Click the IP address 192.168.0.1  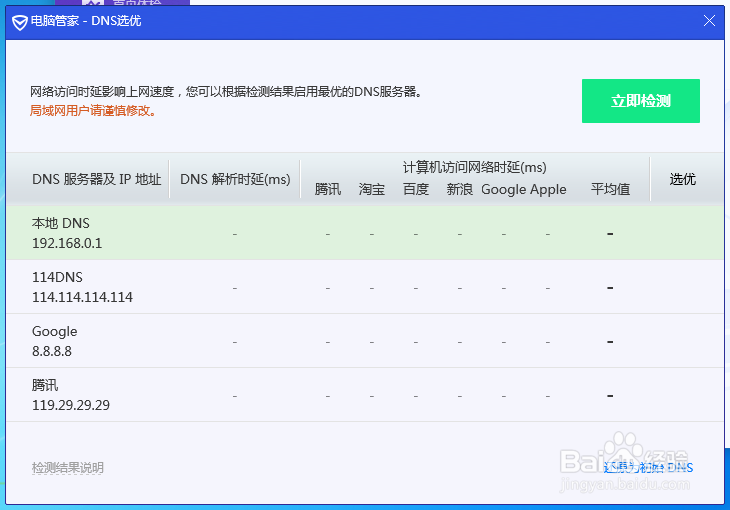coord(67,243)
